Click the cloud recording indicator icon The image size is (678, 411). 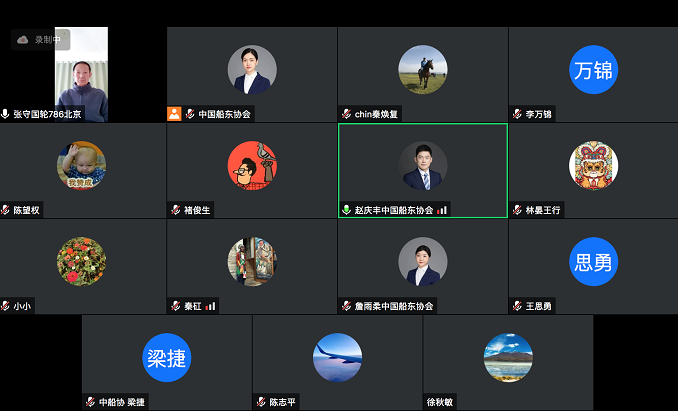tap(22, 40)
